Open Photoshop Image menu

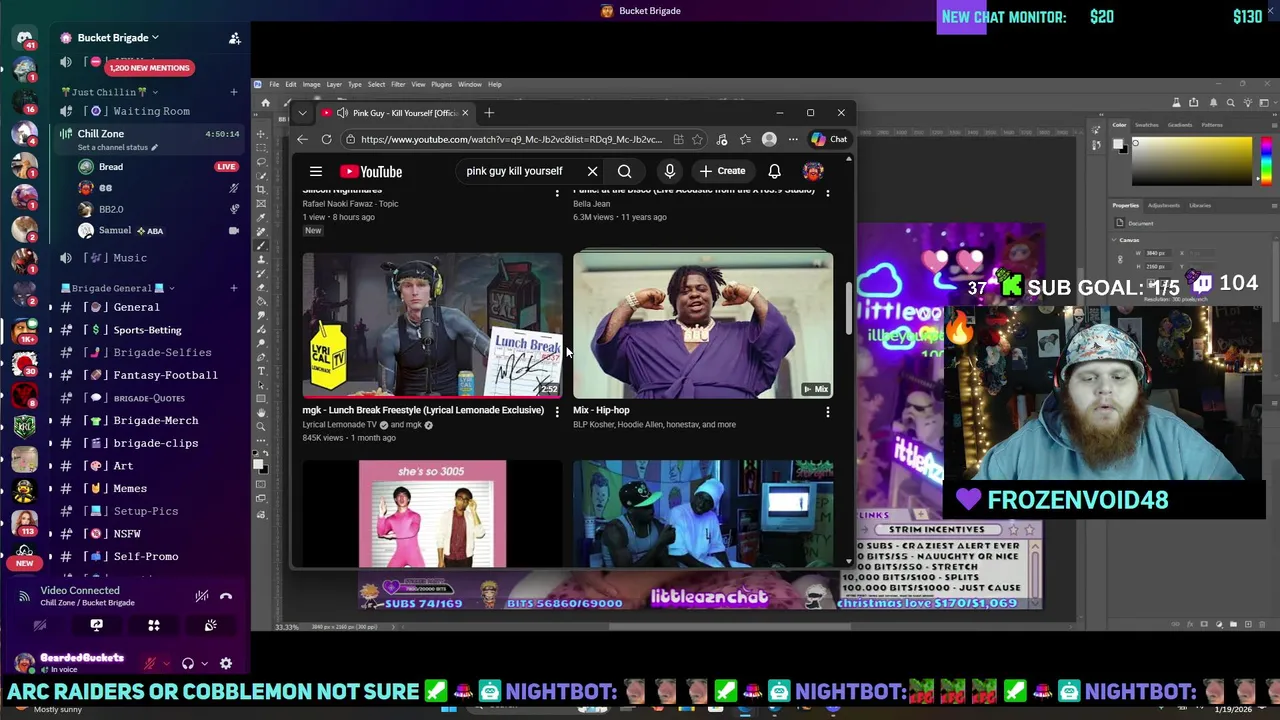pos(311,84)
